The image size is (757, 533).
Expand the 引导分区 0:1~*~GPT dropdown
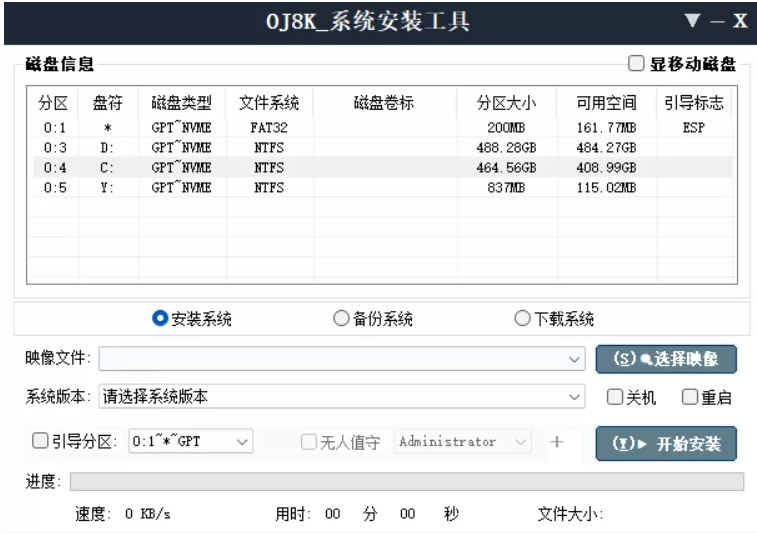click(242, 441)
